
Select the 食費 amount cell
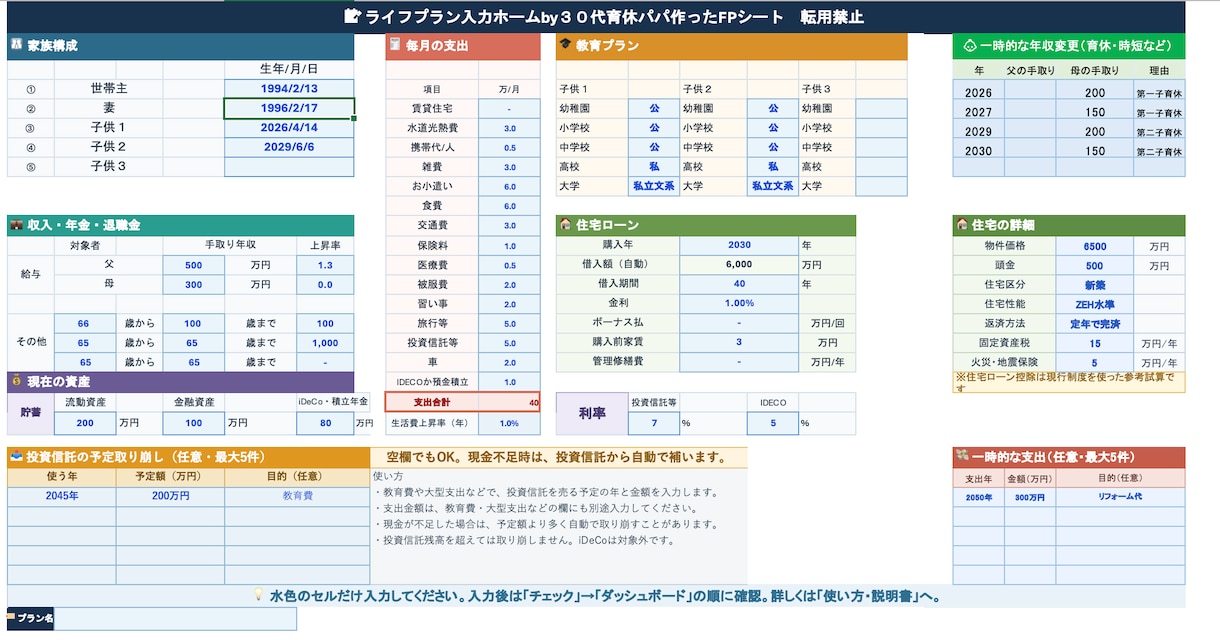[x=509, y=206]
